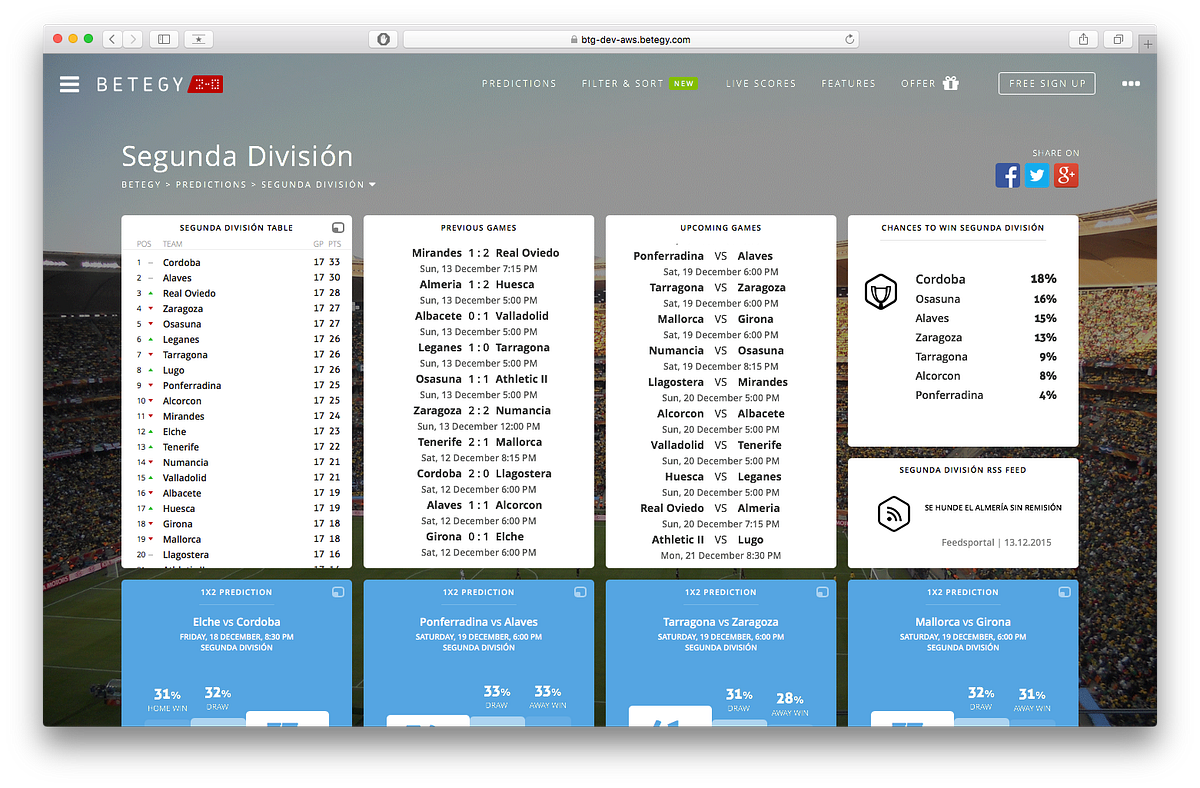Reload the page in the address bar
Image resolution: width=1200 pixels, height=788 pixels.
(x=850, y=40)
